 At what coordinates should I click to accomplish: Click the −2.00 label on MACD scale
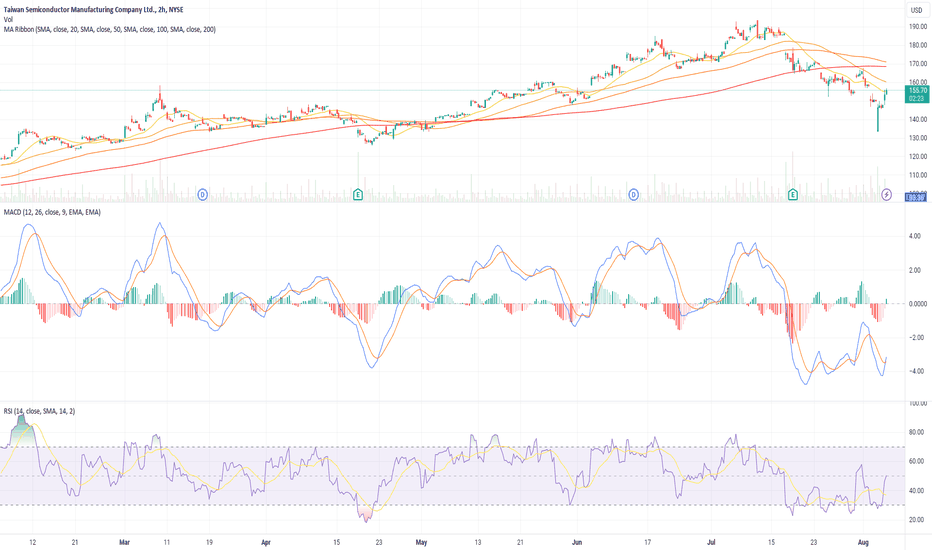(916, 338)
